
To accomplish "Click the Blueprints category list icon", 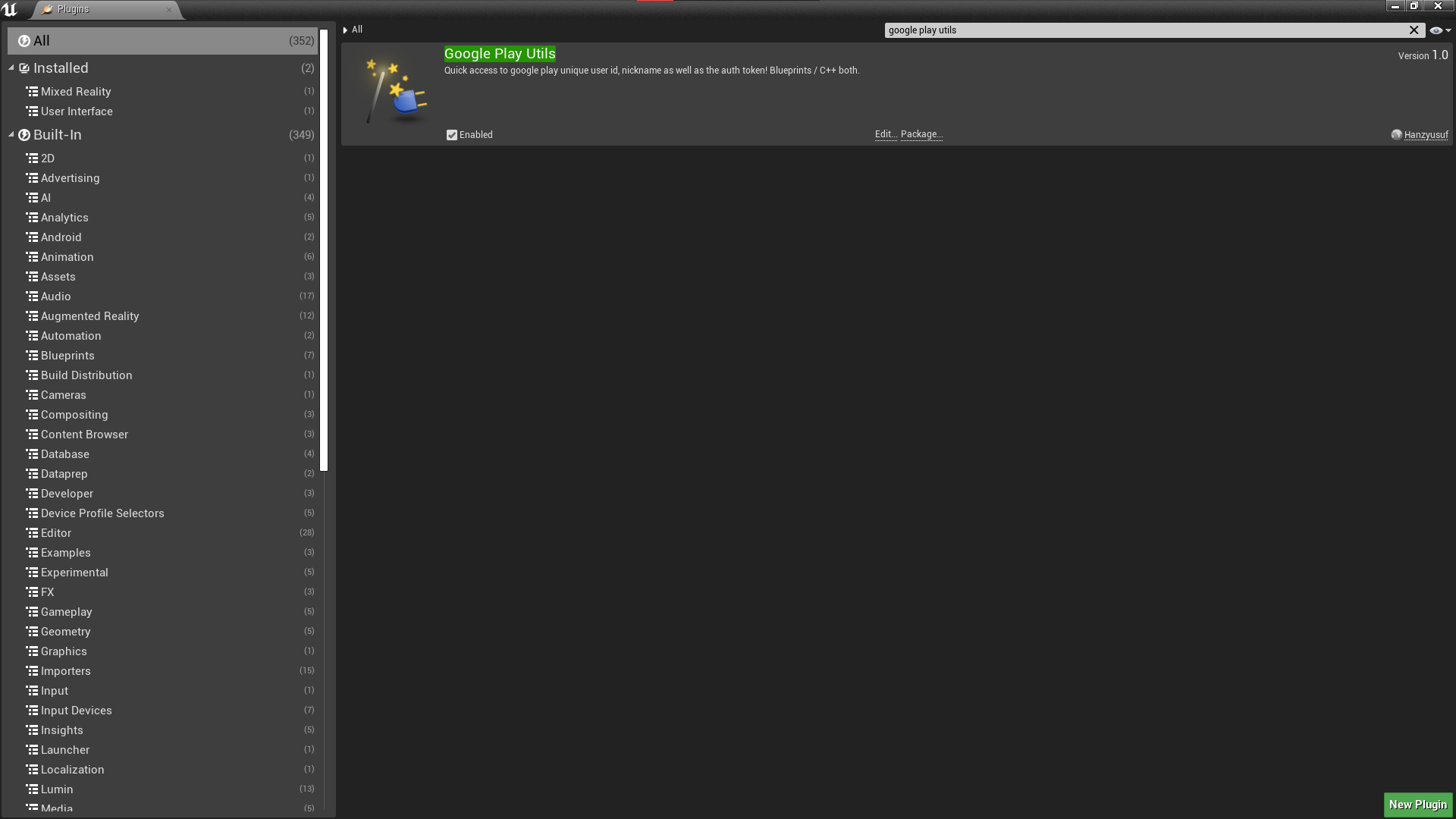I will [32, 356].
